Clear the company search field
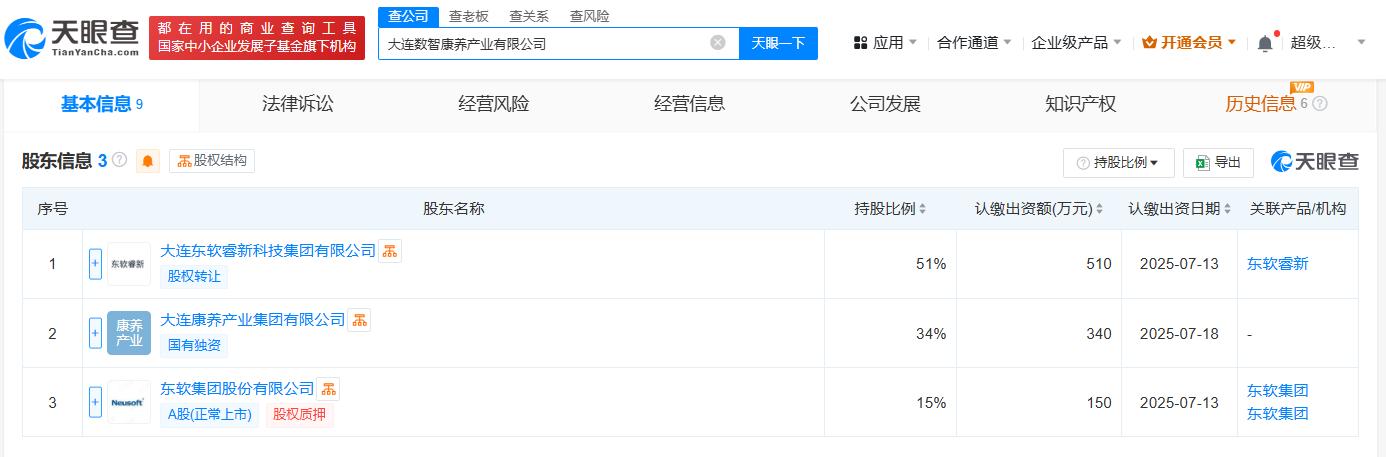This screenshot has width=1386, height=457. (717, 43)
